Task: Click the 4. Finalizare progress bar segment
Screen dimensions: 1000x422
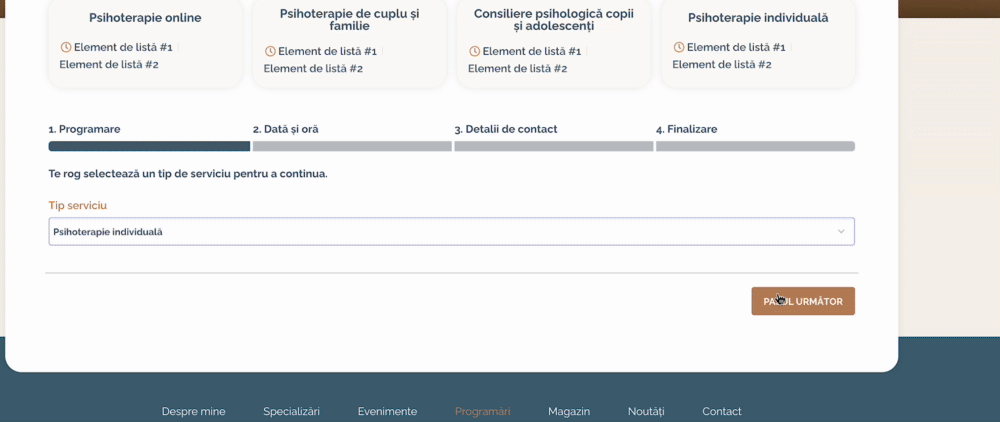Action: 755,146
